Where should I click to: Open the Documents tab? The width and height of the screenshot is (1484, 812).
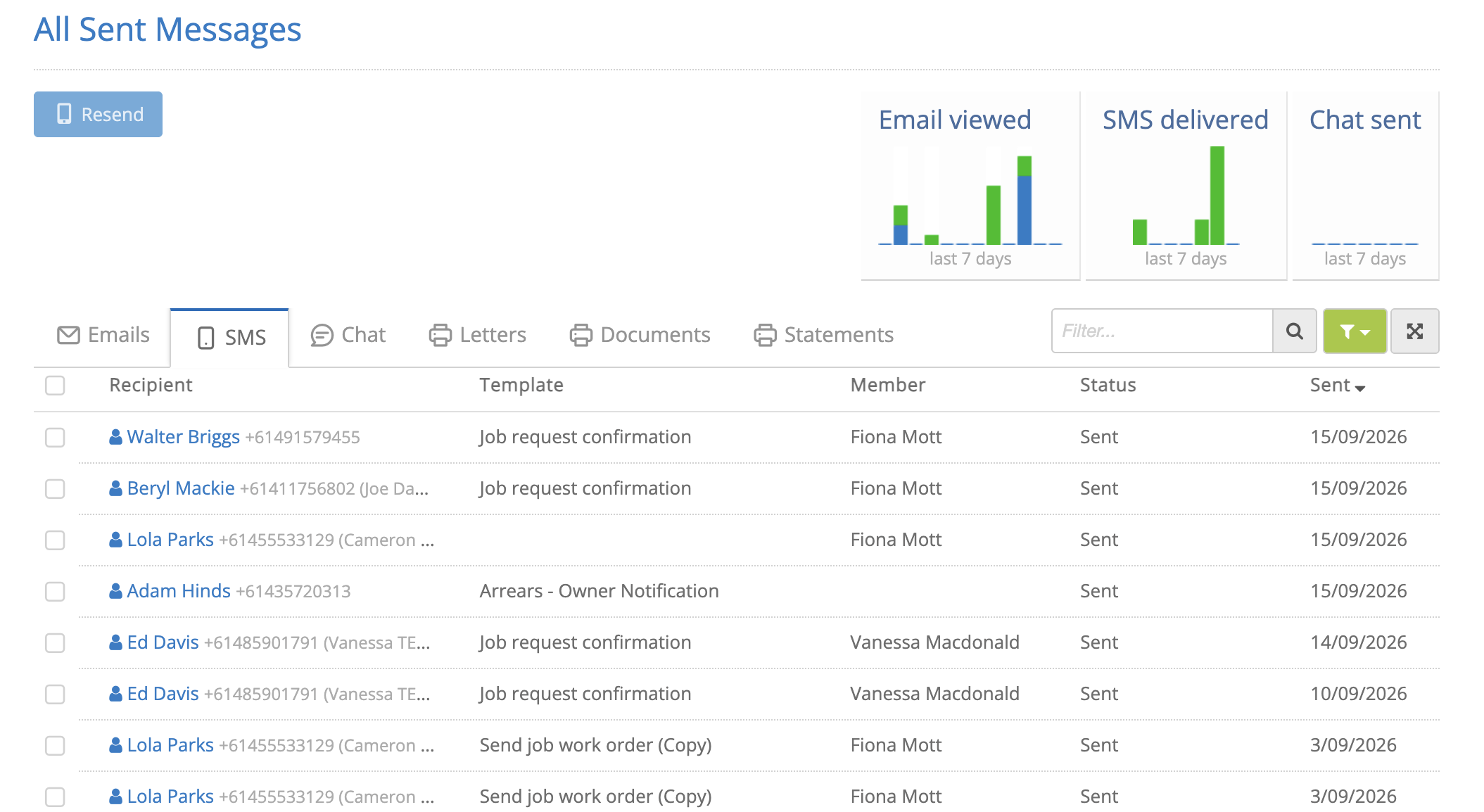pyautogui.click(x=640, y=335)
